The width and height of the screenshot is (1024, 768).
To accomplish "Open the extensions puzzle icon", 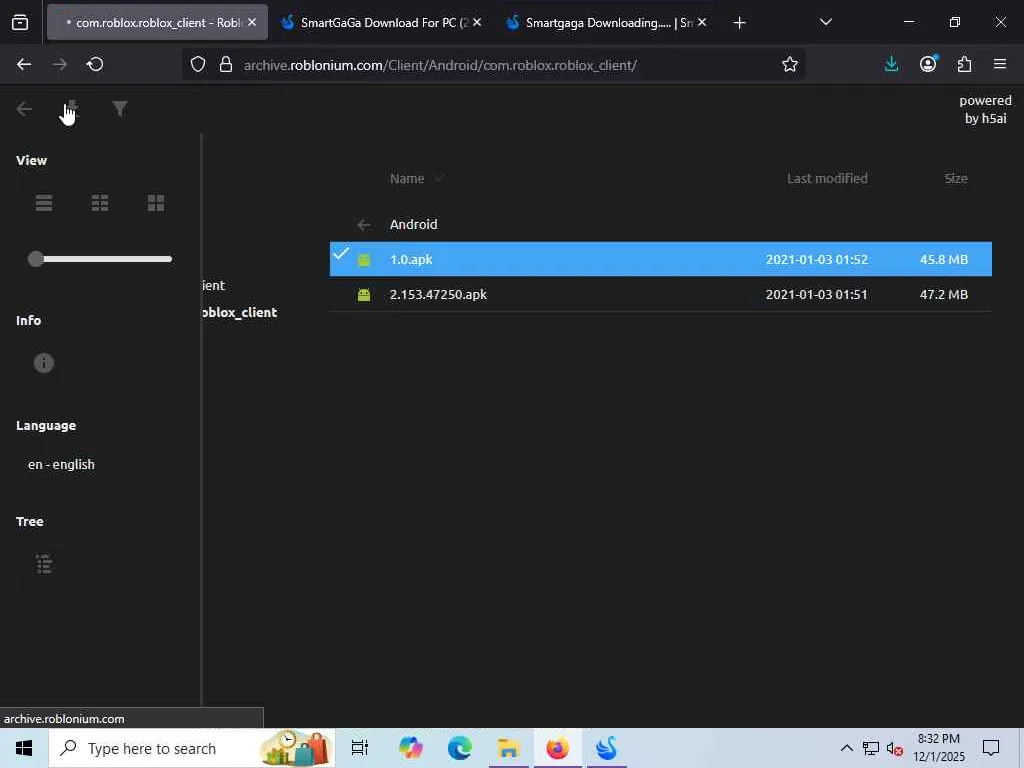I will click(965, 64).
